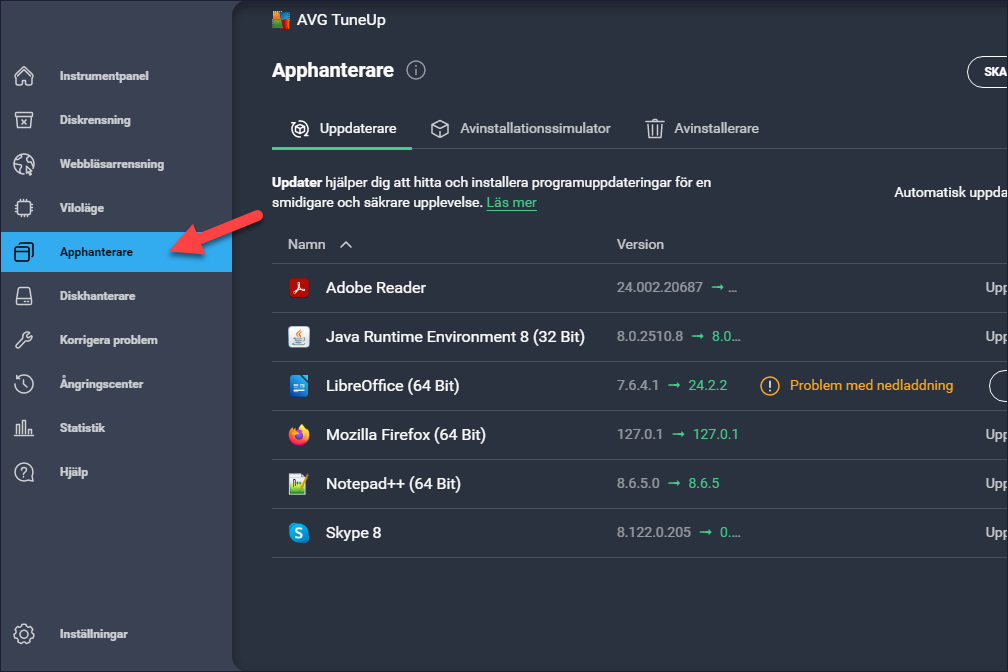Select the LibreOffice (64 Bit) name text

coord(392,386)
